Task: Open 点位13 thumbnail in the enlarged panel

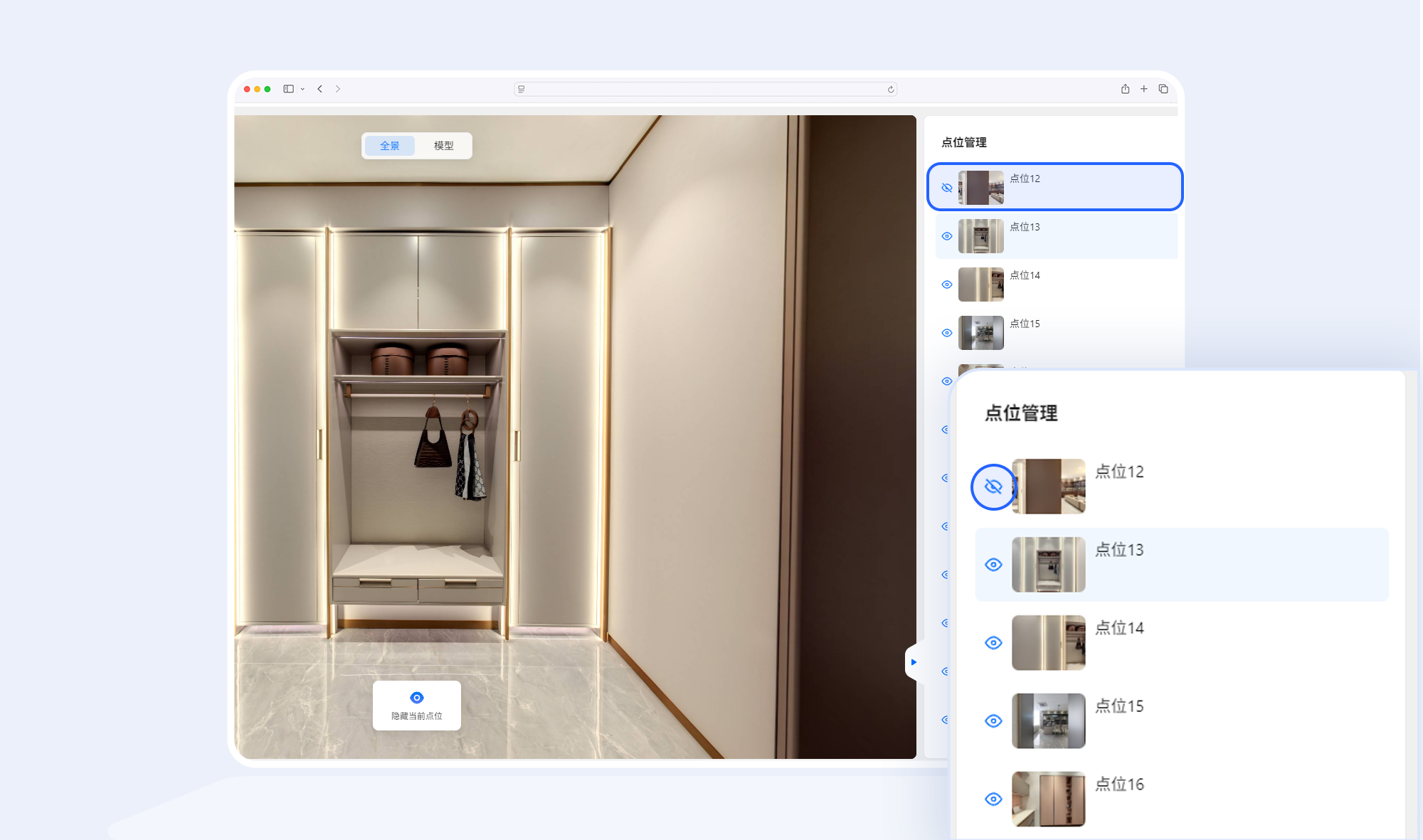Action: coord(1049,565)
